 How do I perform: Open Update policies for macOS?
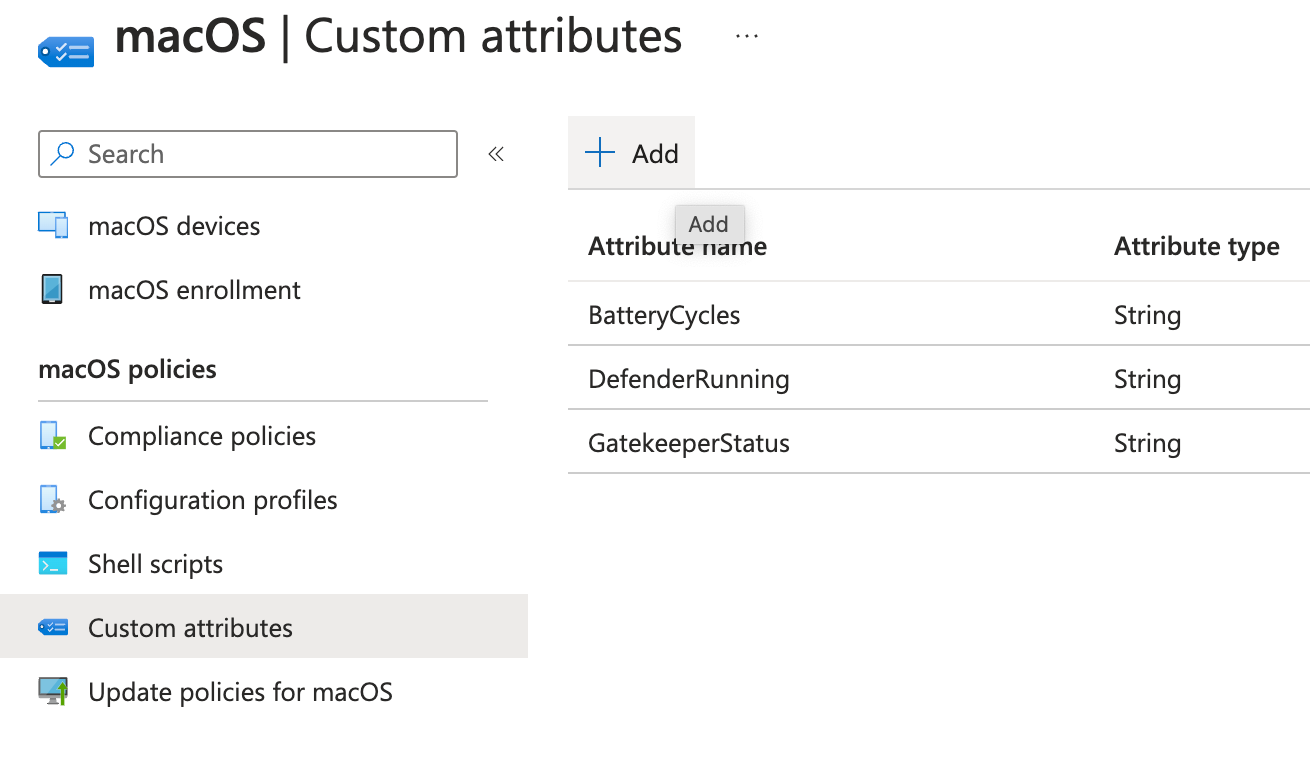click(x=240, y=692)
